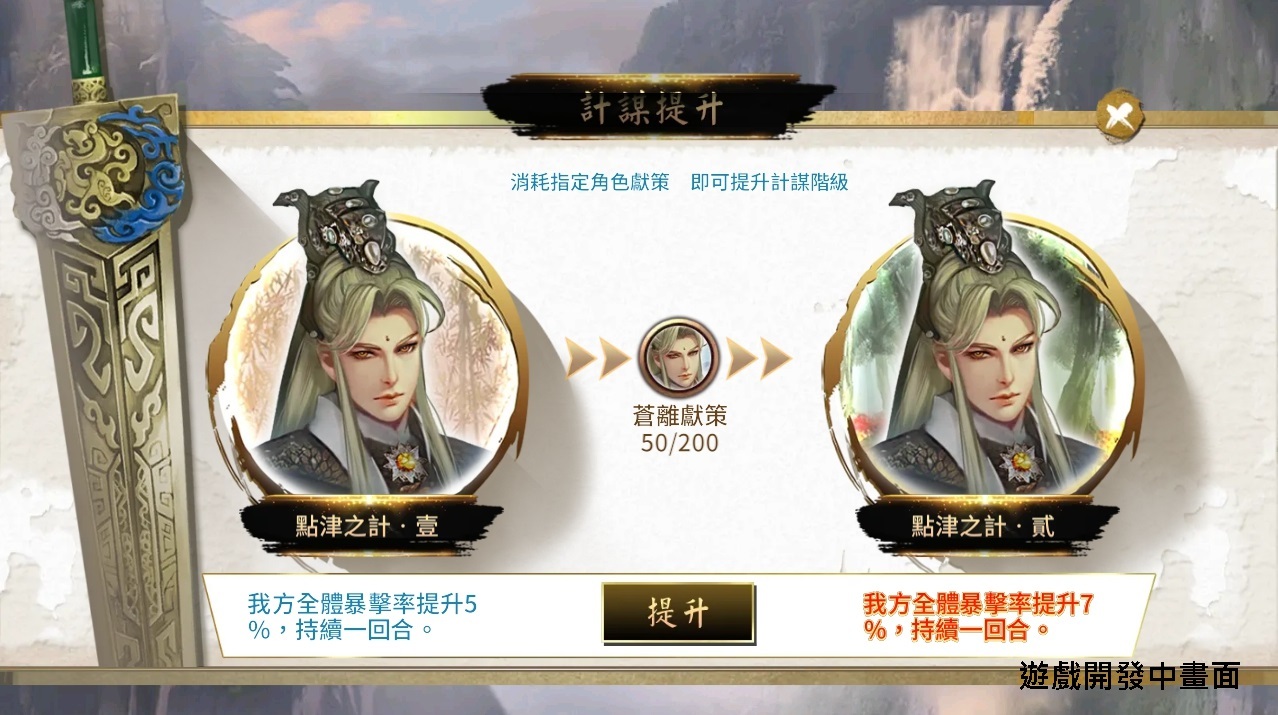Click the 蒼離獻策 label under the token
1278x715 pixels.
(x=679, y=417)
